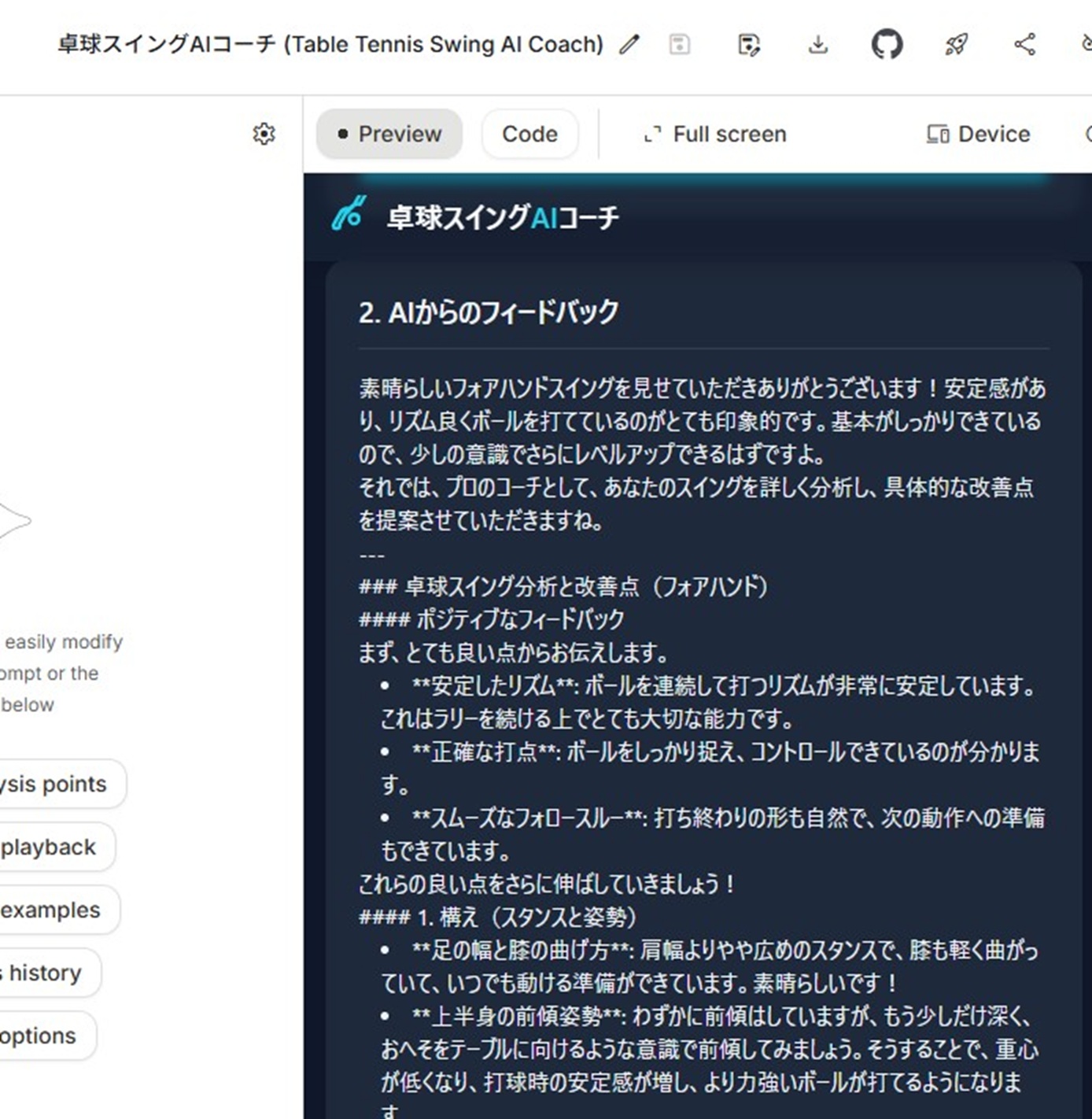The height and width of the screenshot is (1119, 1092).
Task: Open the edit-note icon in top toolbar
Action: pyautogui.click(x=749, y=45)
